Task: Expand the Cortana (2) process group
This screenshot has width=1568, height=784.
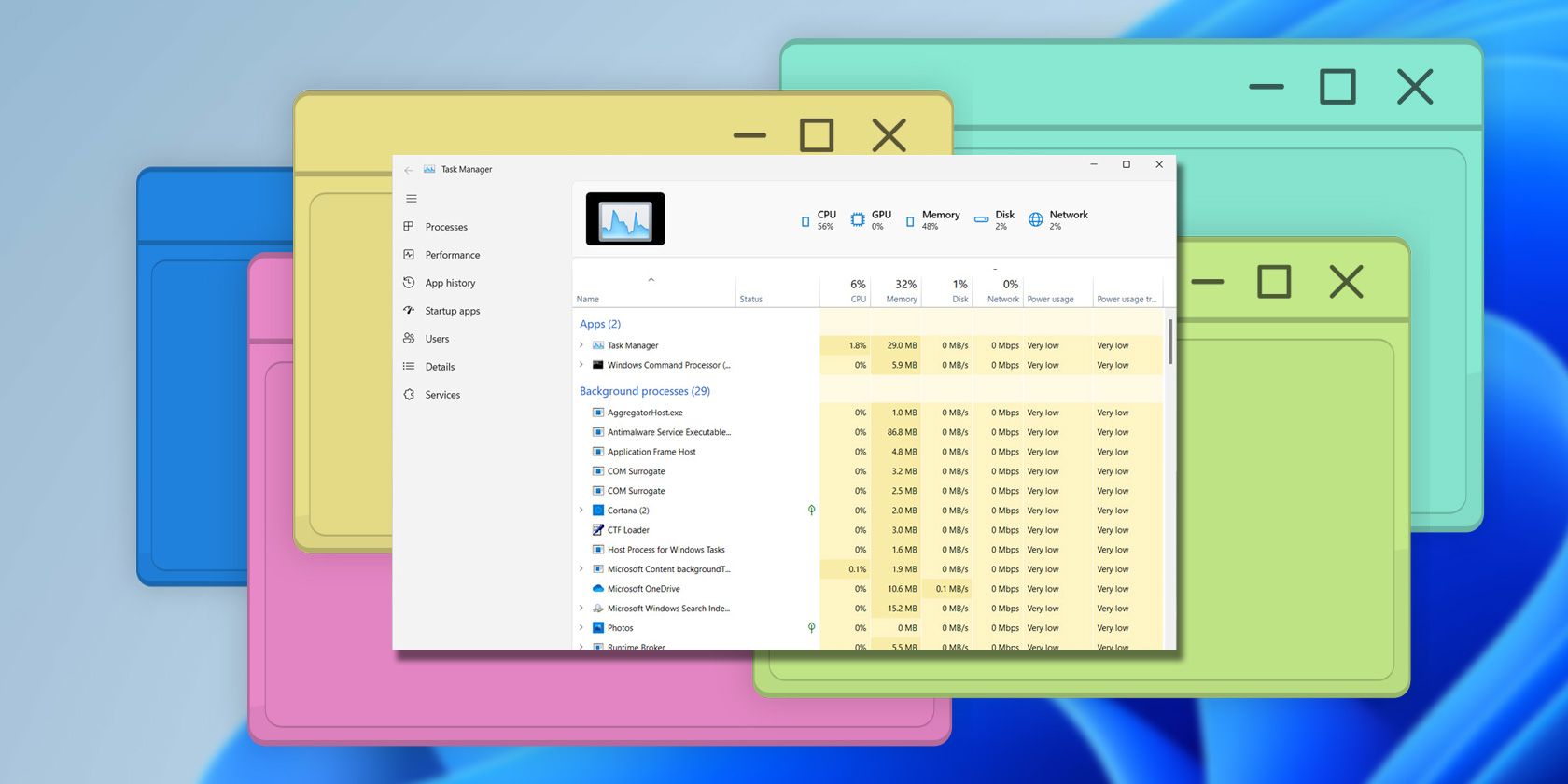Action: (x=581, y=511)
